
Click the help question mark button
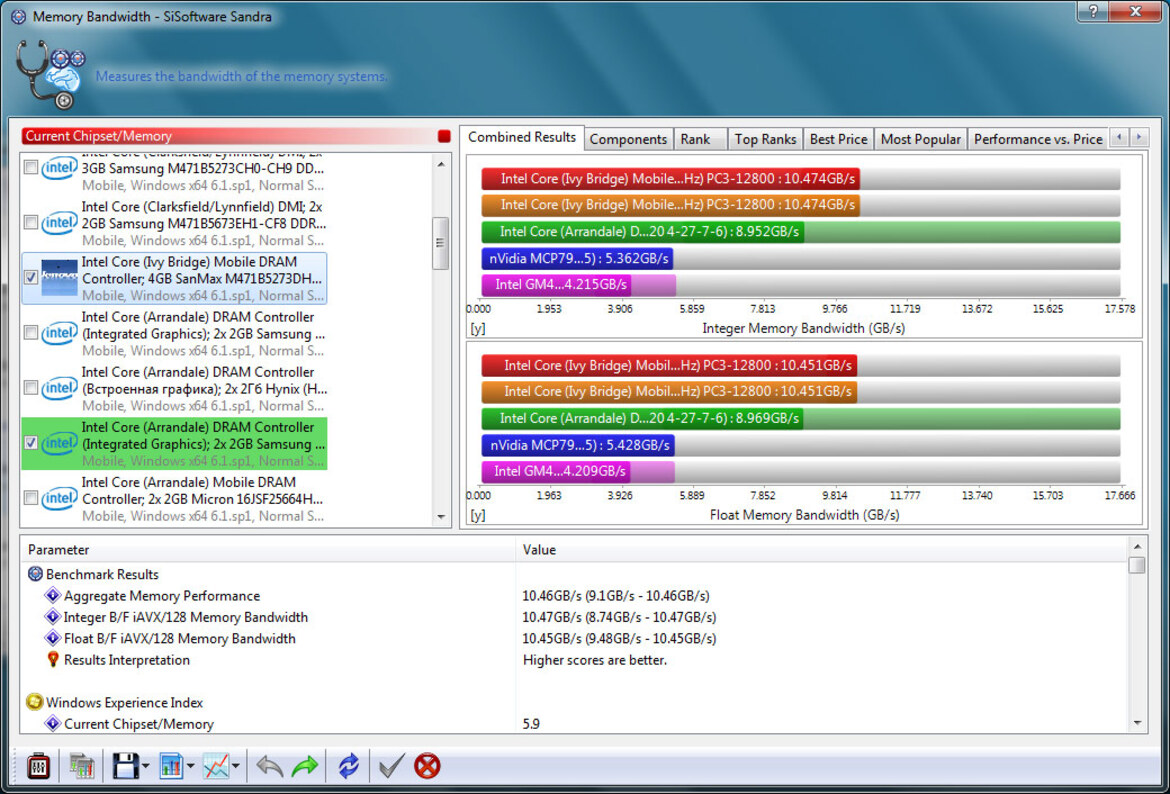[x=1092, y=10]
